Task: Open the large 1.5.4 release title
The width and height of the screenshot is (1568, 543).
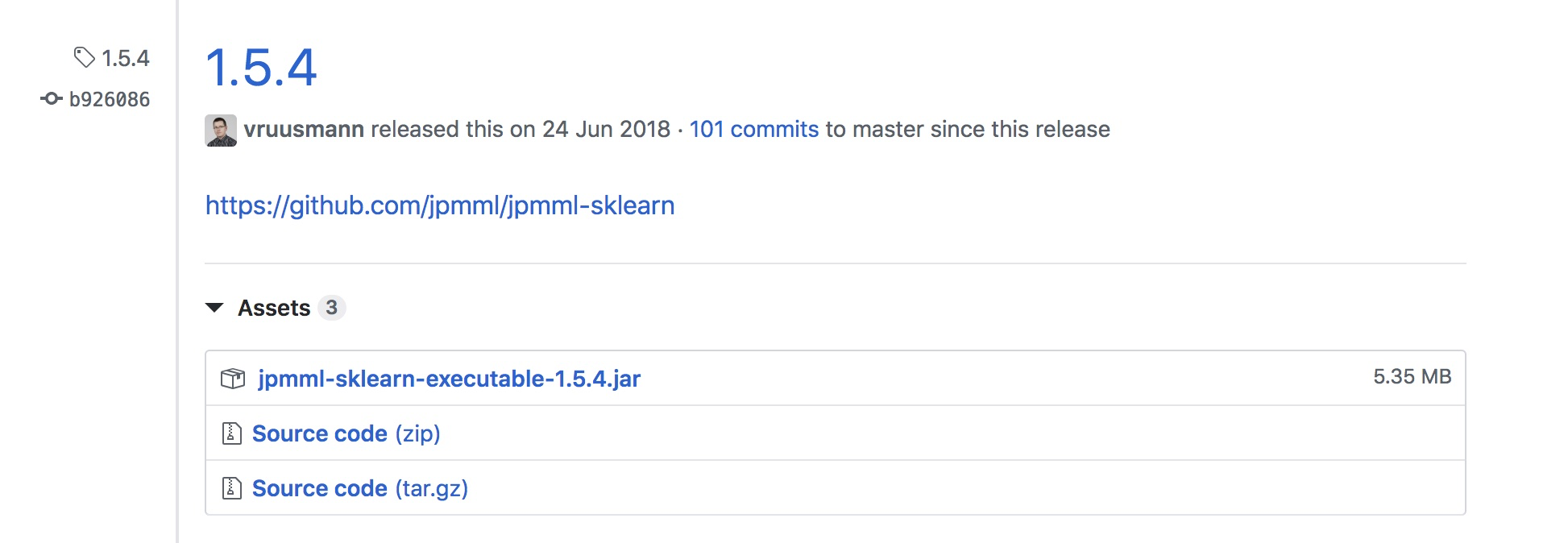Action: point(261,68)
